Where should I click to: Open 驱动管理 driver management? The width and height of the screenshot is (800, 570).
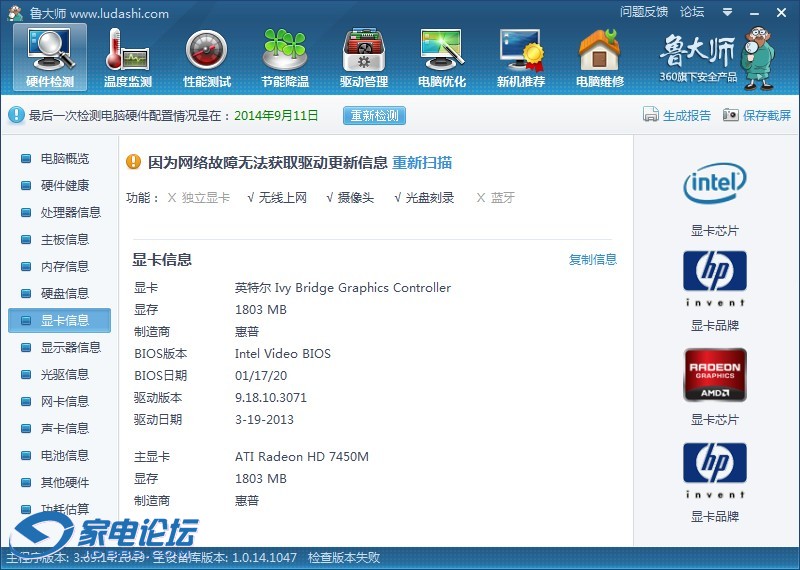[x=363, y=58]
